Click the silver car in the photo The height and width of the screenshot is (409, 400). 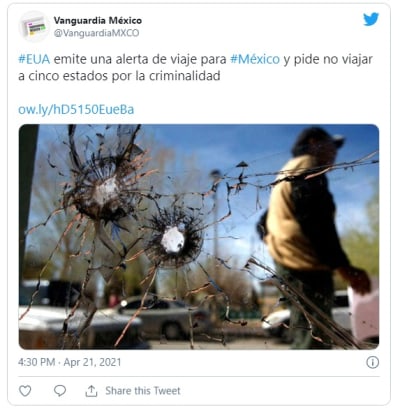coord(160,317)
